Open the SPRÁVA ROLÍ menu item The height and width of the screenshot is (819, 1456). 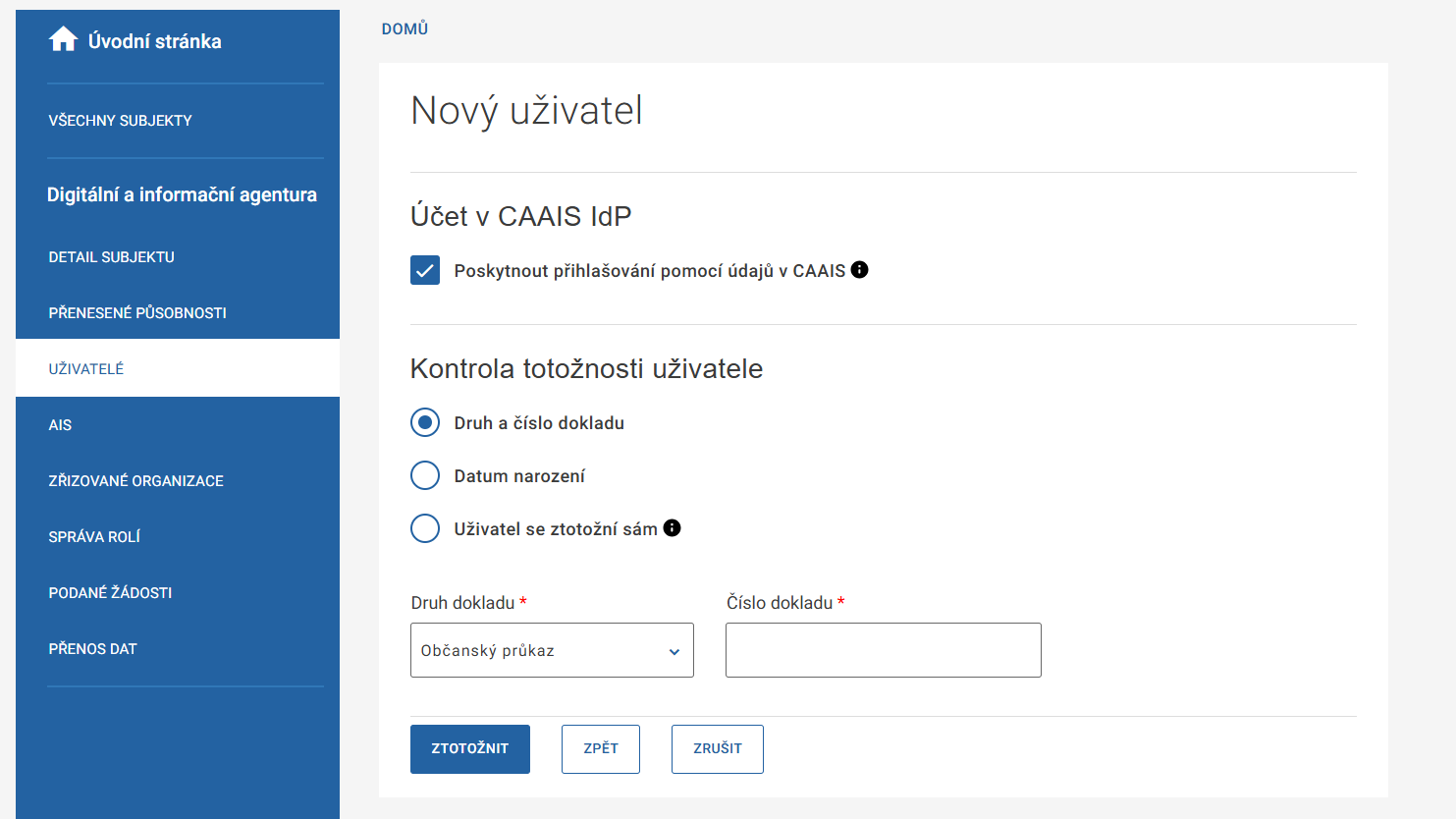coord(94,537)
